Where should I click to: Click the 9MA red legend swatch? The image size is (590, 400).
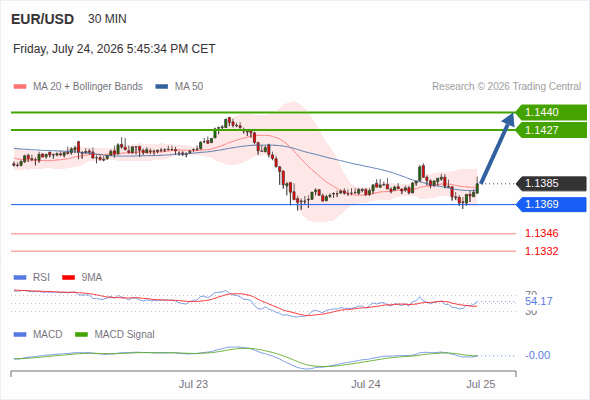click(x=68, y=278)
